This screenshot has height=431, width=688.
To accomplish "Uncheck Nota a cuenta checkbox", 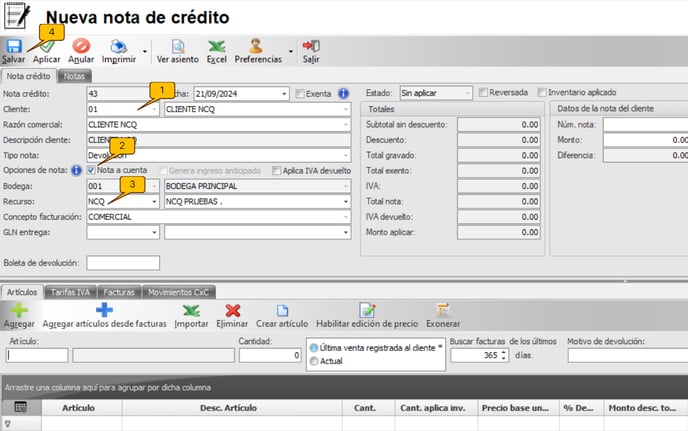I will pos(91,170).
